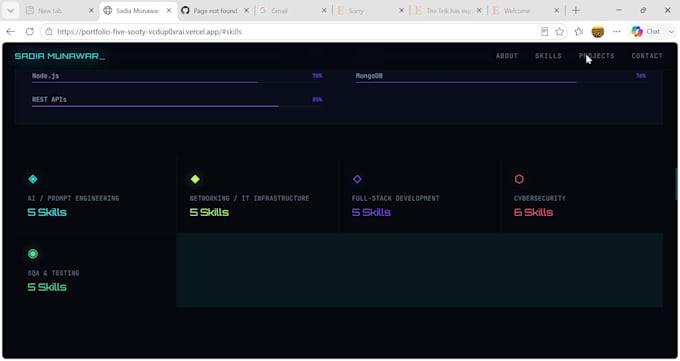Click the Networking / IT Infrastructure green diamond icon
The height and width of the screenshot is (361, 680).
coord(195,179)
